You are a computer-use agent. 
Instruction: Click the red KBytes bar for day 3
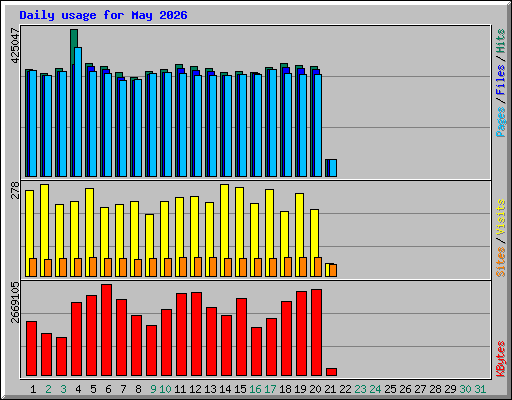pos(62,357)
